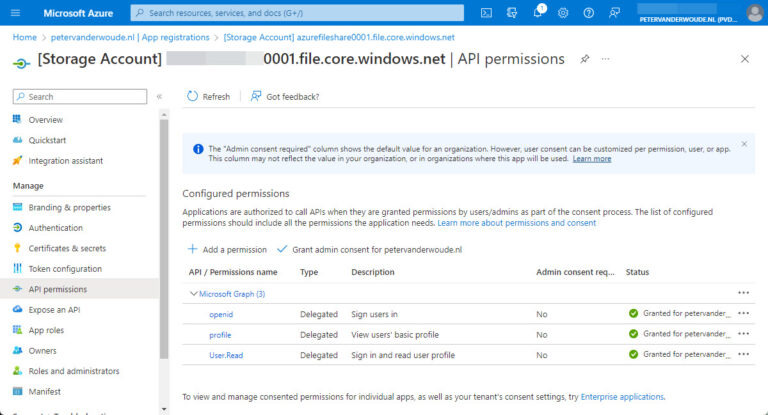Collapse the left navigation pane
Image resolution: width=768 pixels, height=415 pixels.
(x=159, y=97)
